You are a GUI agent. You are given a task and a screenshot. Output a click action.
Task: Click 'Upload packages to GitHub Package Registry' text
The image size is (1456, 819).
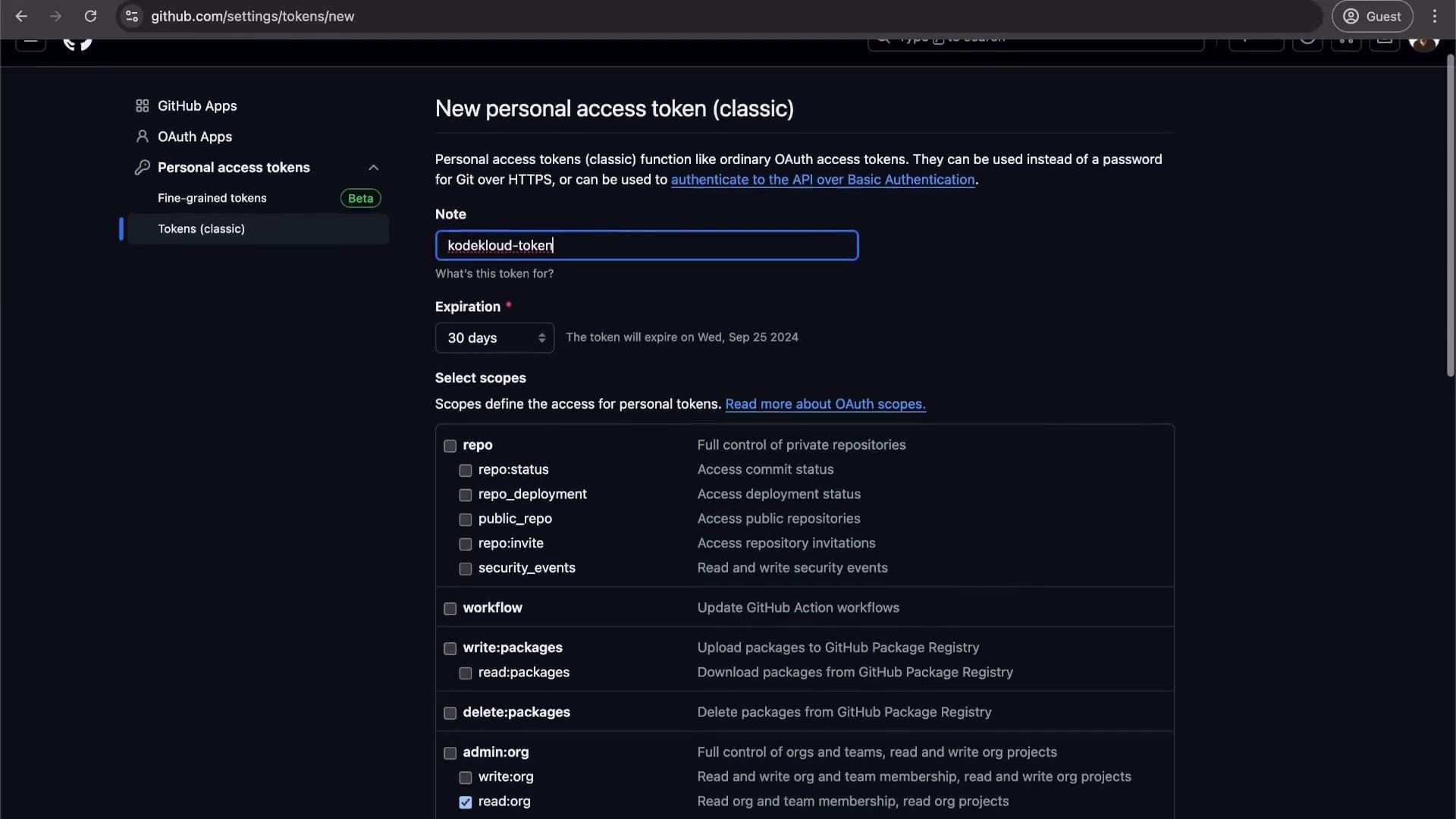pyautogui.click(x=838, y=648)
